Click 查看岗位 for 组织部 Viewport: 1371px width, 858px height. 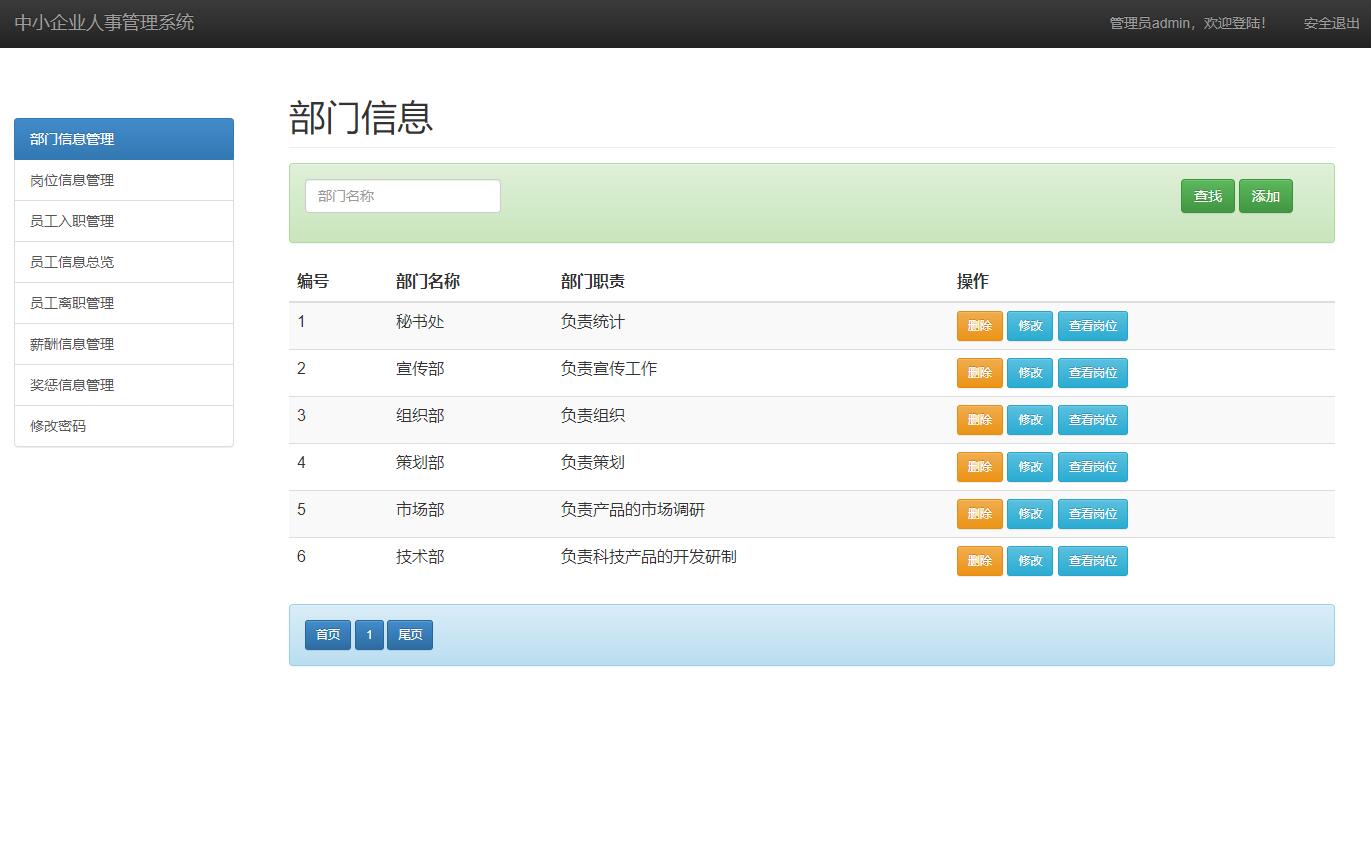[1093, 419]
